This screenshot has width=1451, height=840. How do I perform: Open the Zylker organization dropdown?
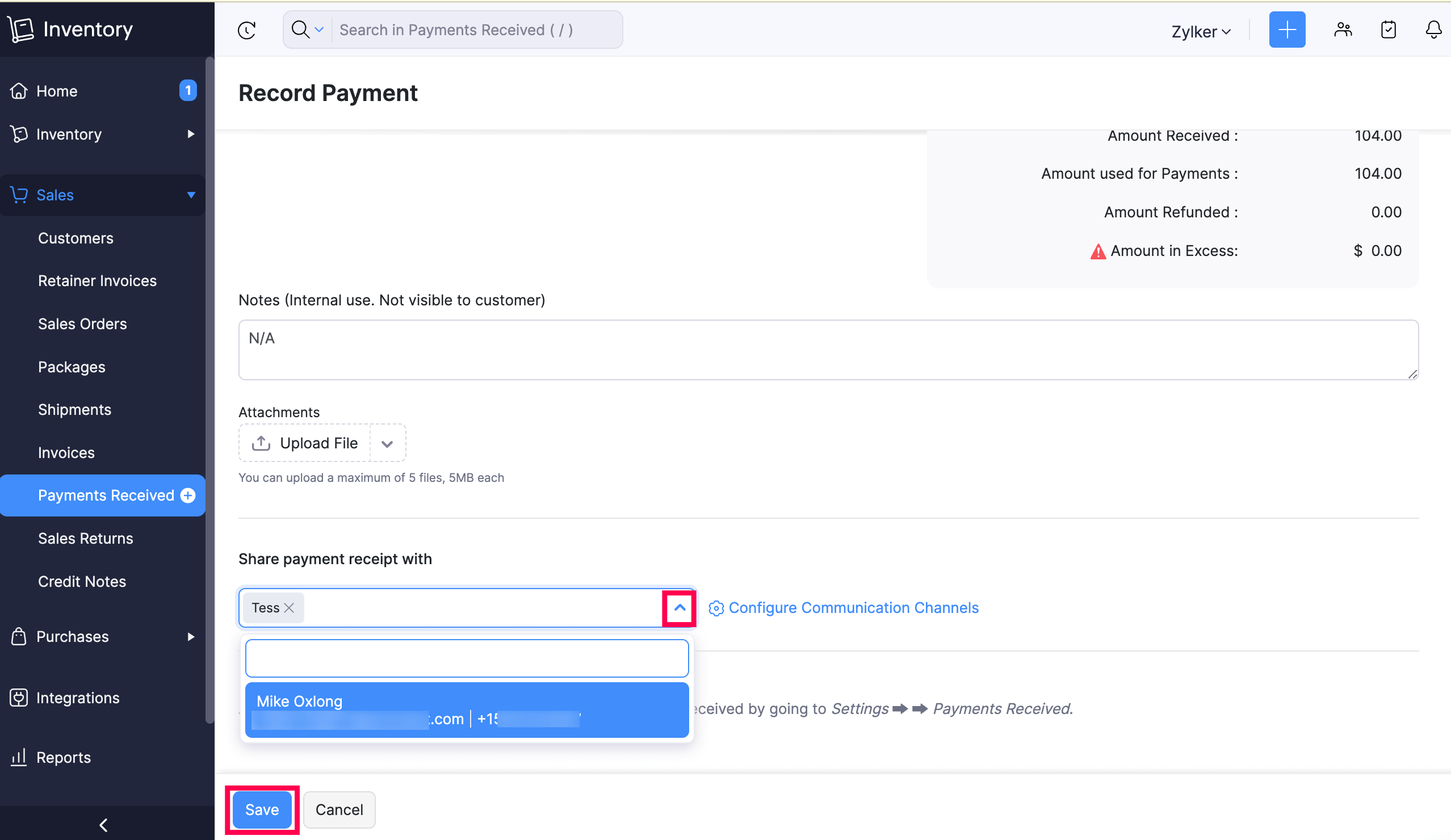coord(1201,31)
